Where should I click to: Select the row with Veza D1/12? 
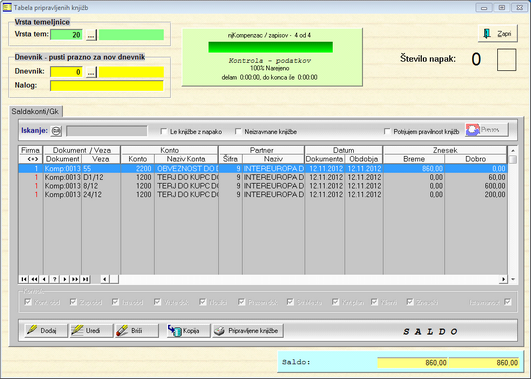coord(263,177)
